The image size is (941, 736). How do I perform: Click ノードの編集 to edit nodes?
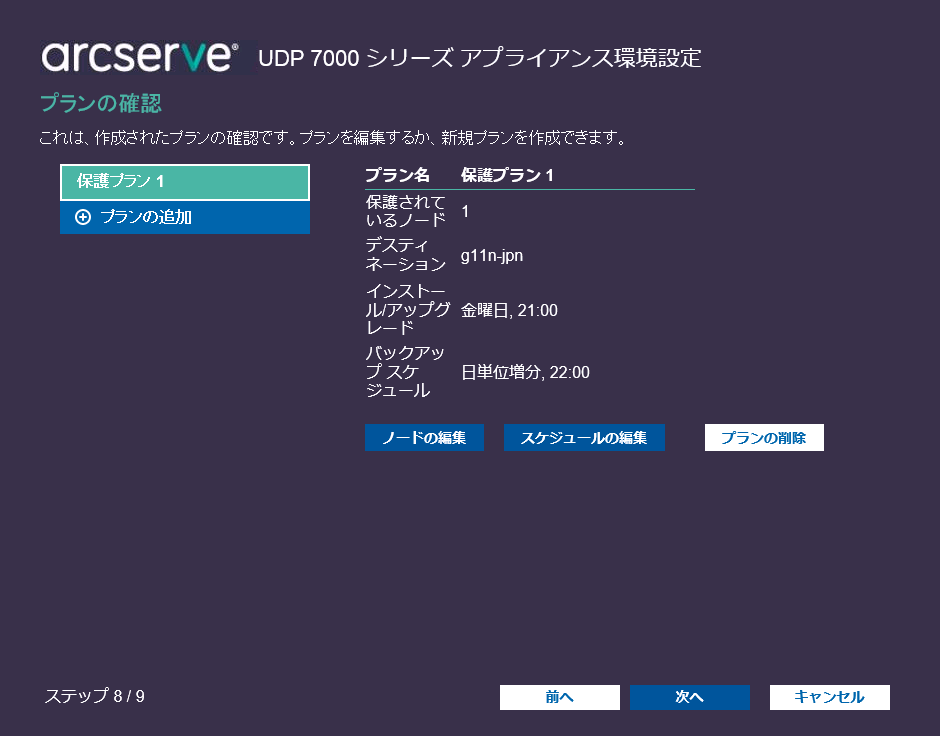pyautogui.click(x=424, y=437)
